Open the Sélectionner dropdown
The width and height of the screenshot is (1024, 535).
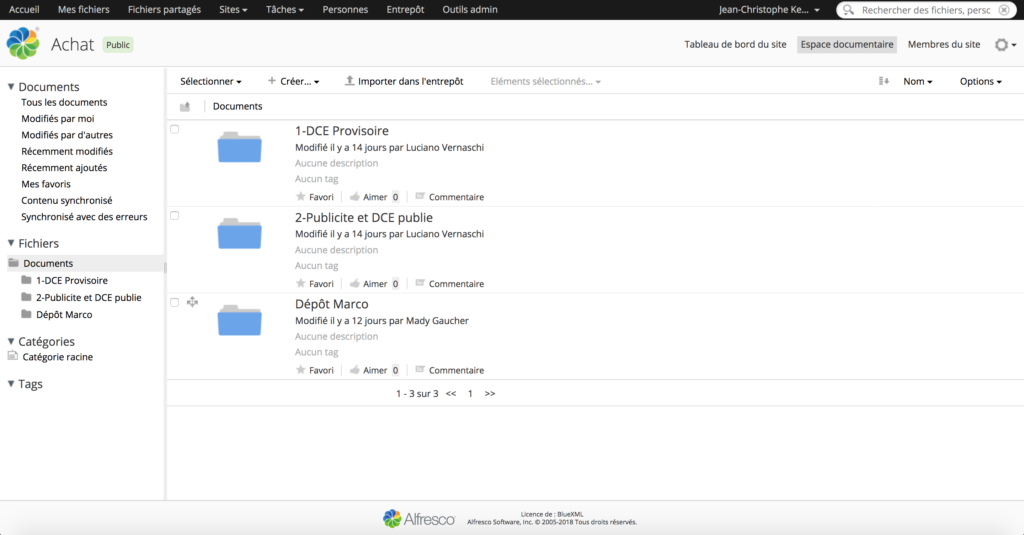coord(211,81)
